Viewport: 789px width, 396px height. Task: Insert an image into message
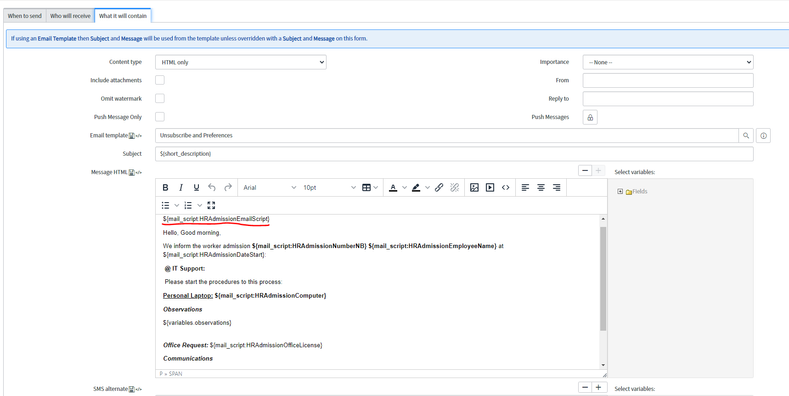[x=474, y=187]
